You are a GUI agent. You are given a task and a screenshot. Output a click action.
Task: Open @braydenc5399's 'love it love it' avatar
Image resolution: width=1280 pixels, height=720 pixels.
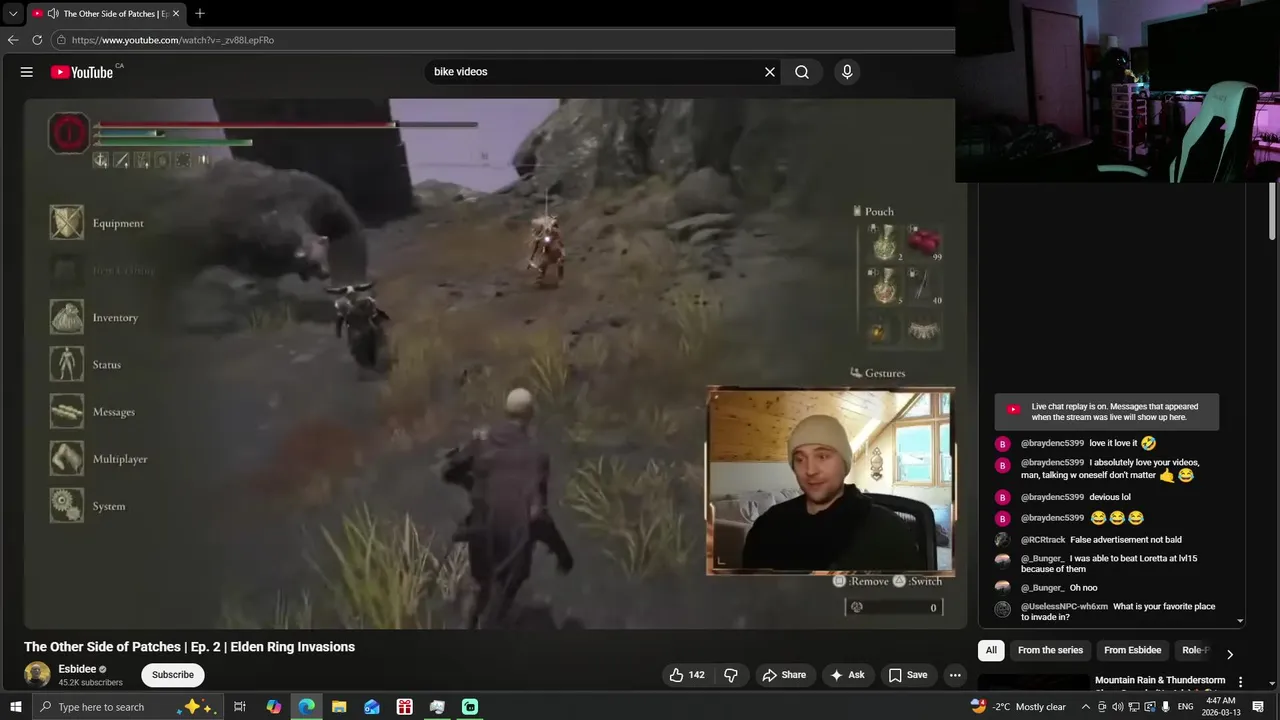(x=1003, y=444)
